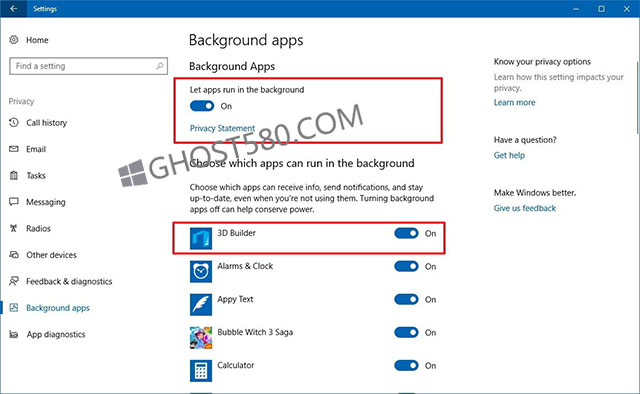Click the App diagnostics chart icon

click(x=14, y=334)
